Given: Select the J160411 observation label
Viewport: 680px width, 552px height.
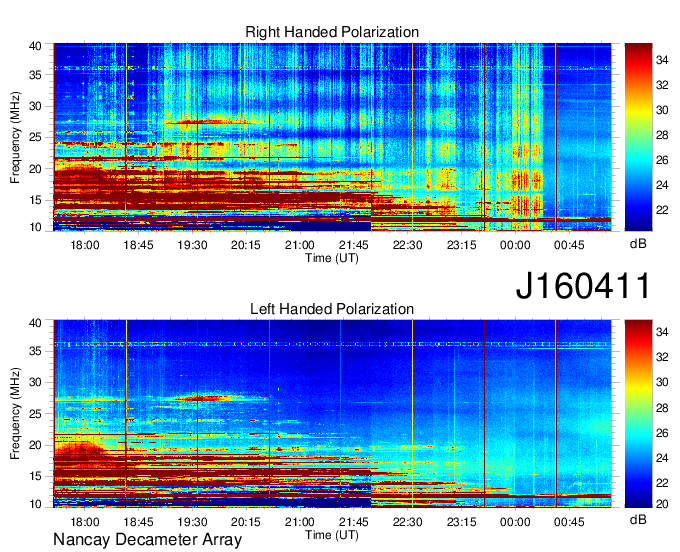Looking at the screenshot, I should [583, 286].
